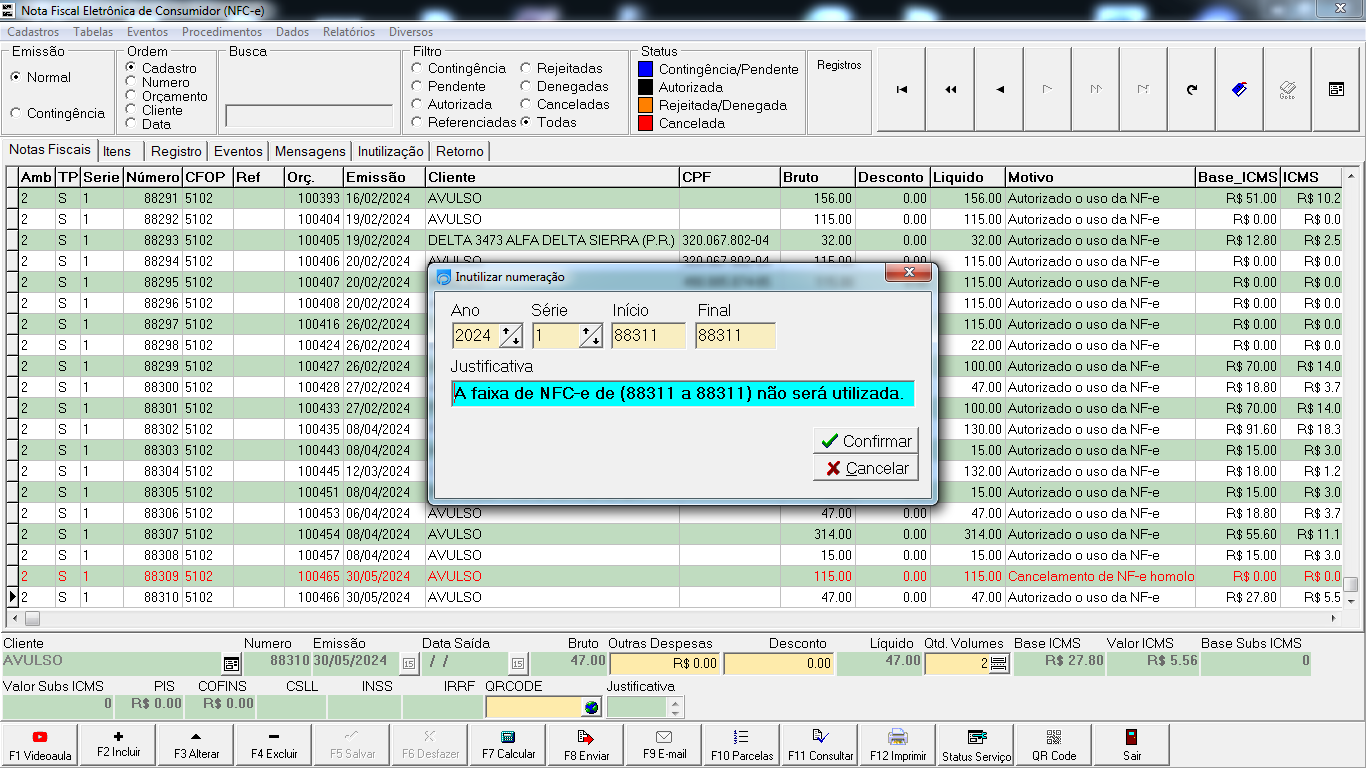Click the Série spinner arrows
Image resolution: width=1366 pixels, height=768 pixels.
(590, 336)
